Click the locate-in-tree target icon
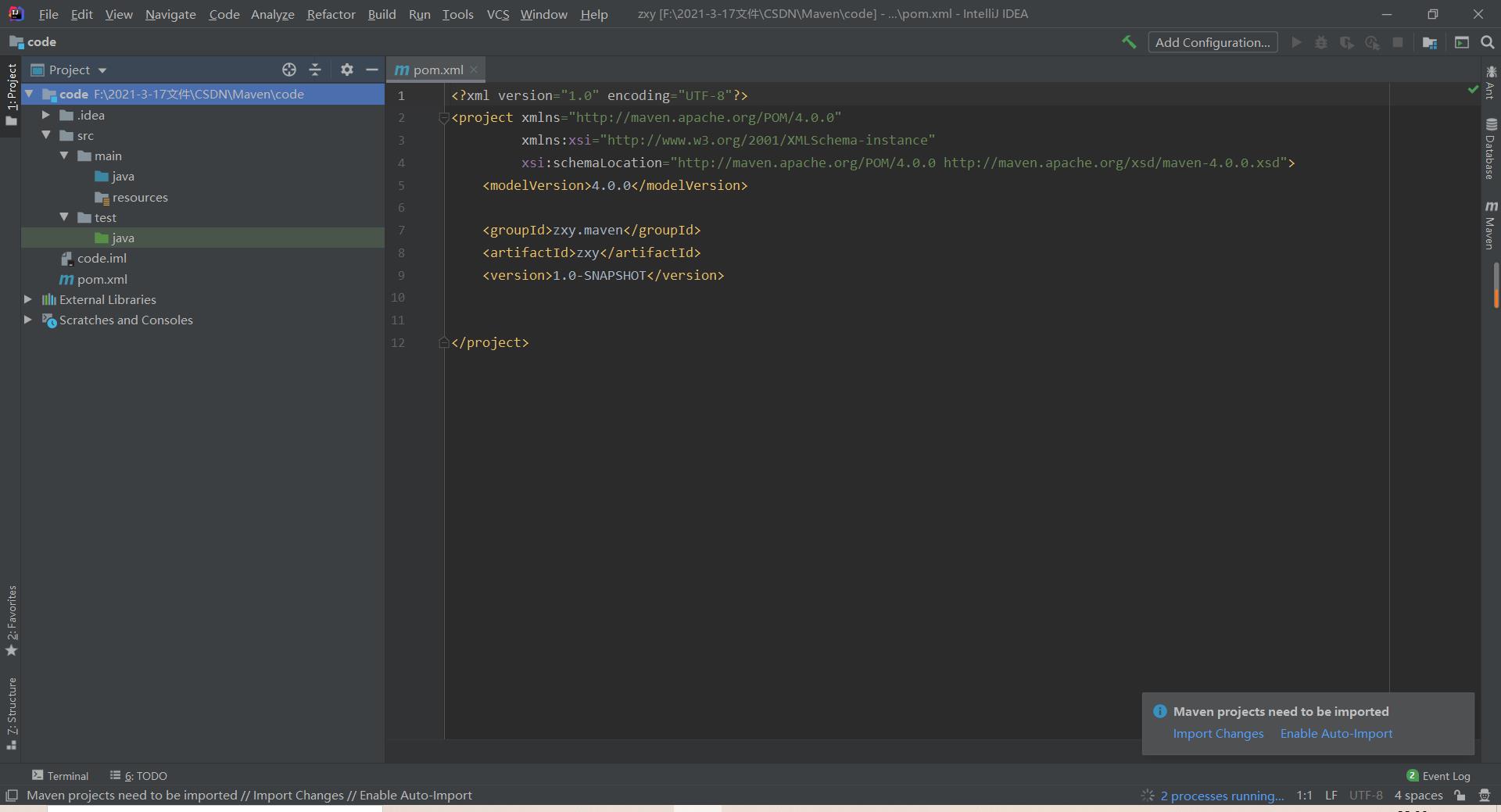The height and width of the screenshot is (812, 1501). pos(289,70)
